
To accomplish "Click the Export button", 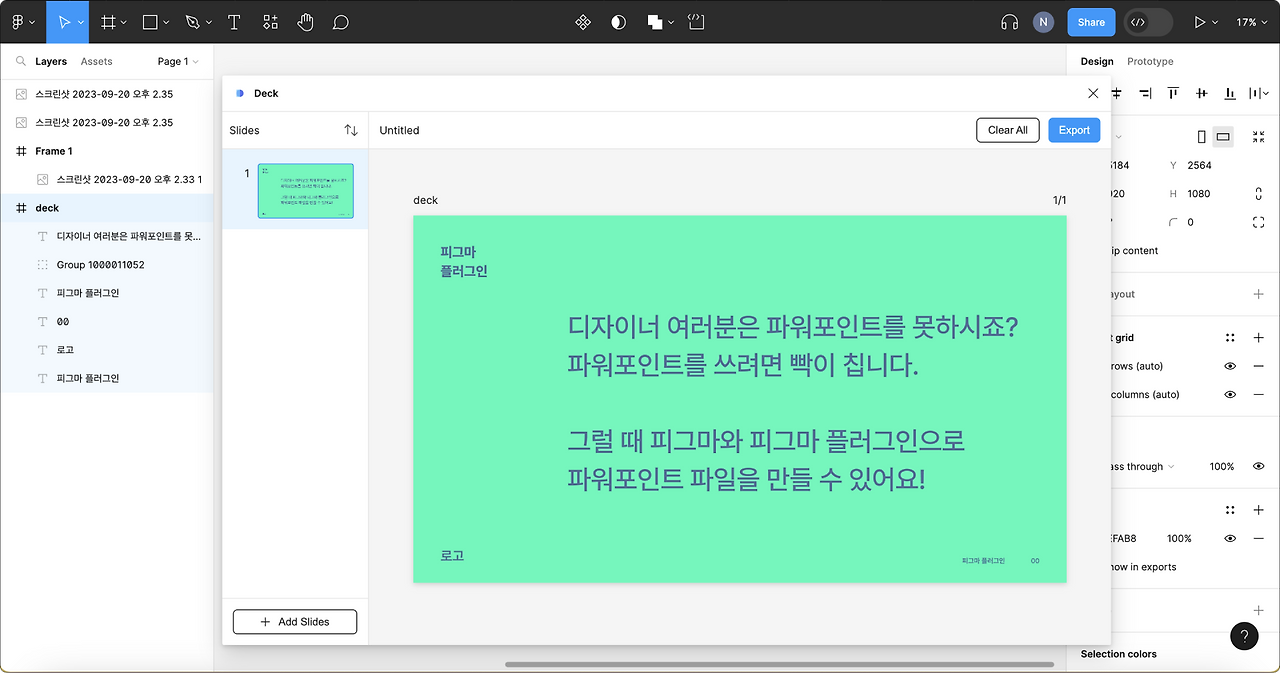I will click(1074, 130).
